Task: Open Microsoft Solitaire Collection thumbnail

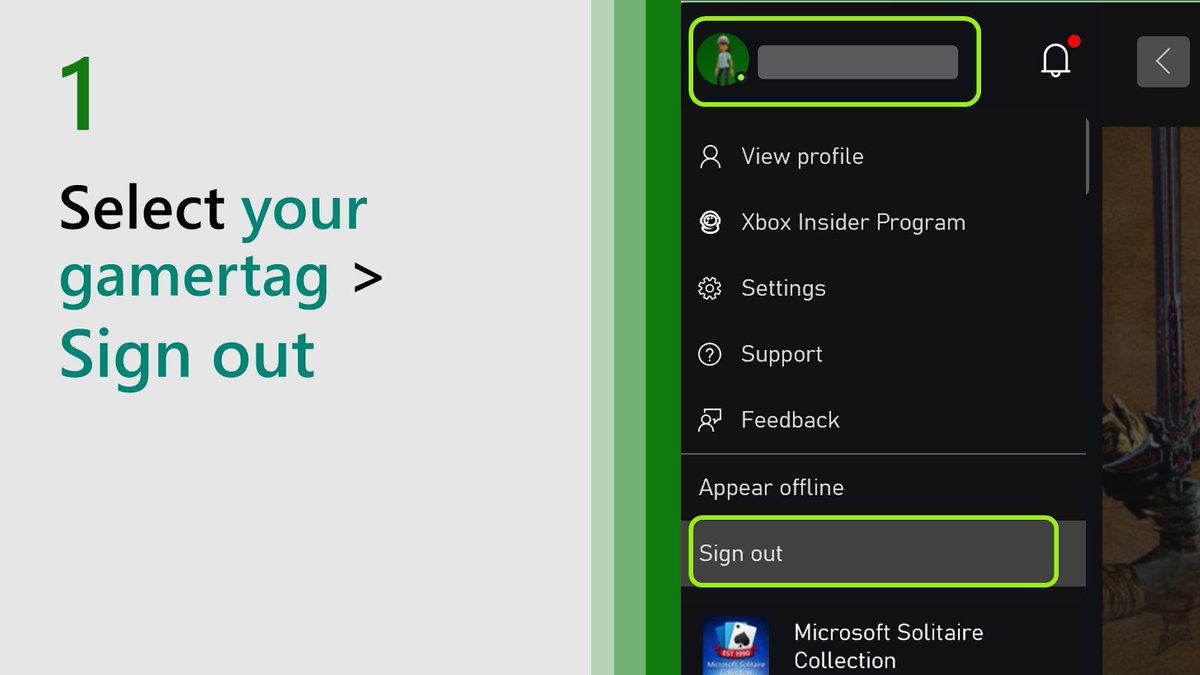Action: (x=735, y=646)
